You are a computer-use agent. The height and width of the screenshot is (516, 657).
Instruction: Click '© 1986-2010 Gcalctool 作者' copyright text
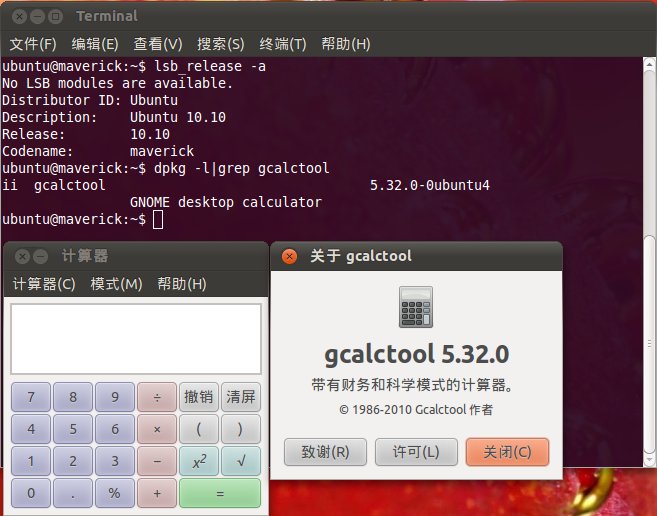416,410
